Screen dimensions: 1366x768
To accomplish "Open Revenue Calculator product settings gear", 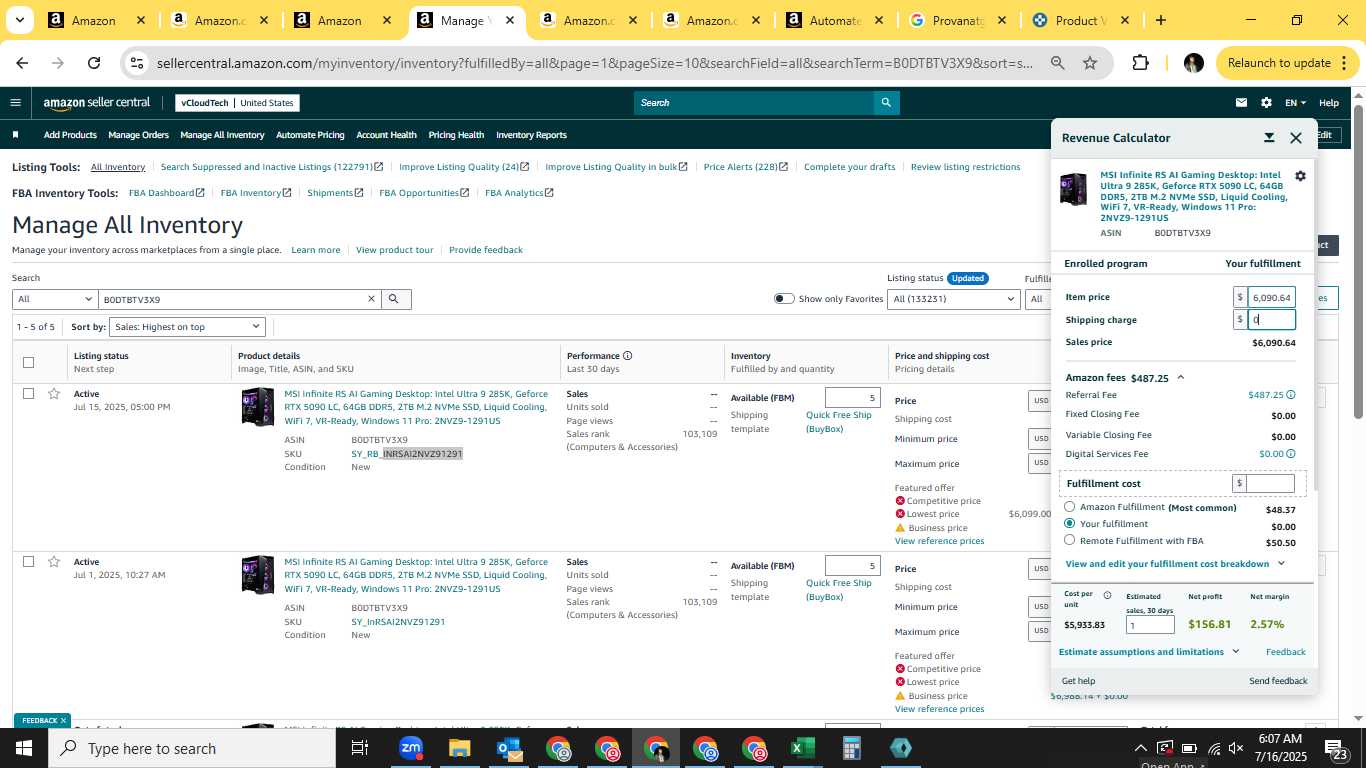I will 1300,176.
